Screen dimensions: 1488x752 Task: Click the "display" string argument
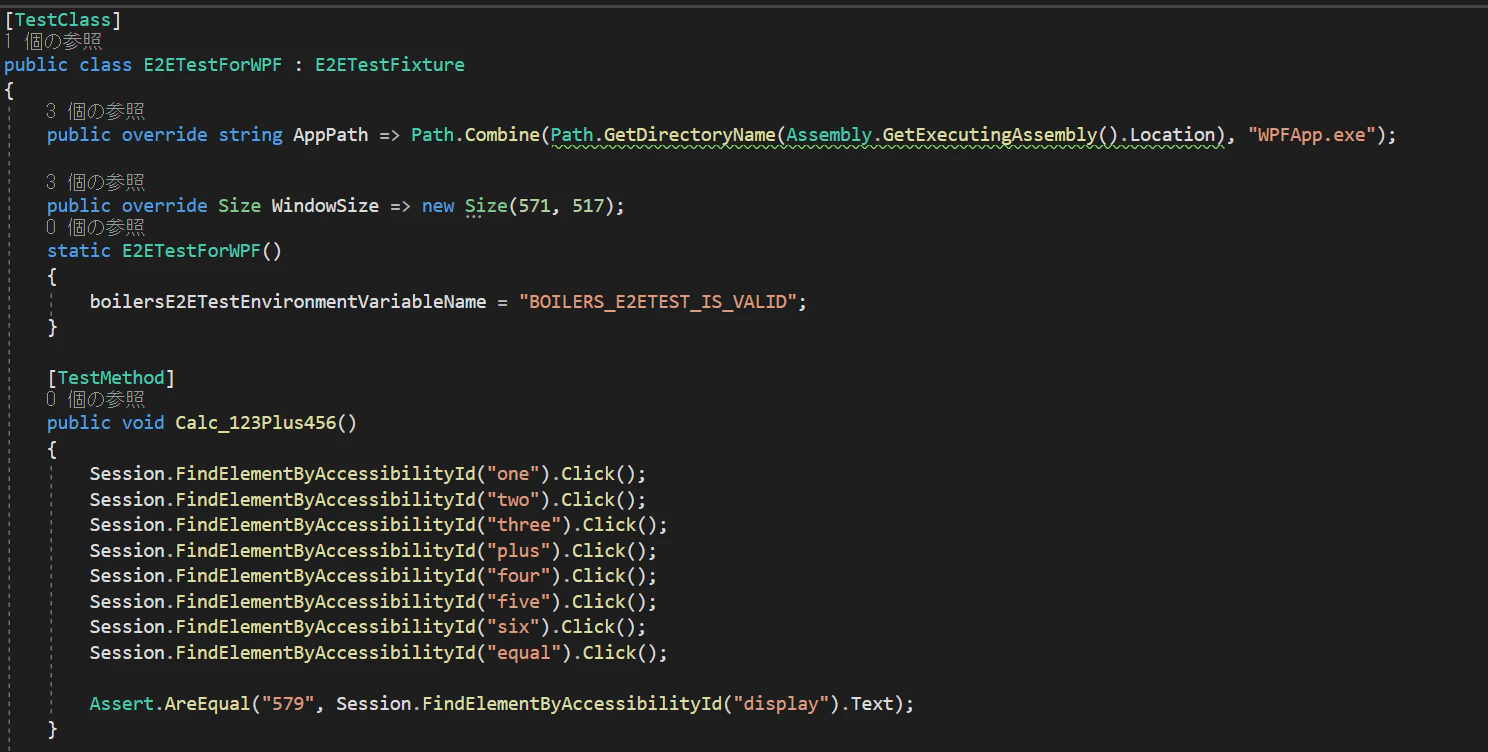[x=783, y=704]
